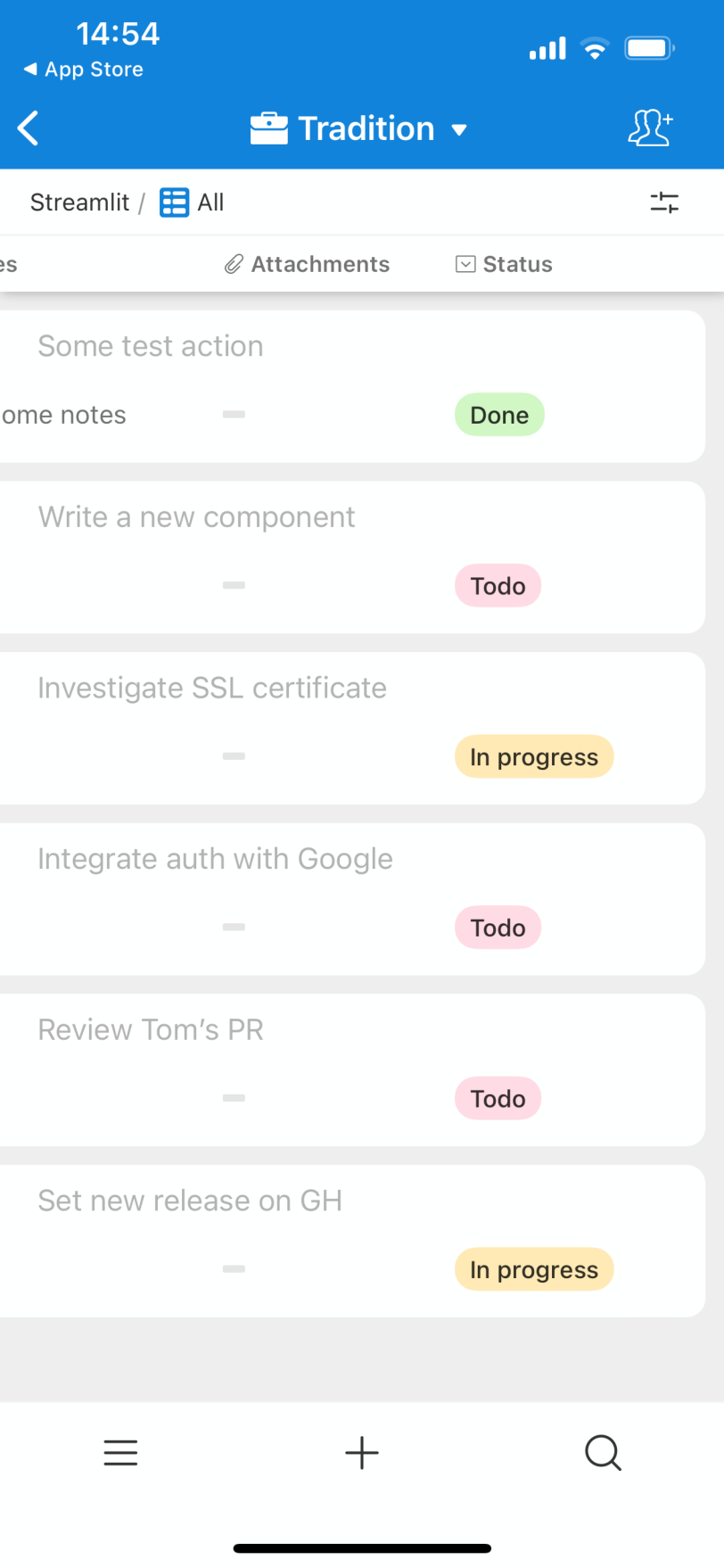Open the Done status selector
Image resolution: width=724 pixels, height=1568 pixels.
click(x=499, y=415)
